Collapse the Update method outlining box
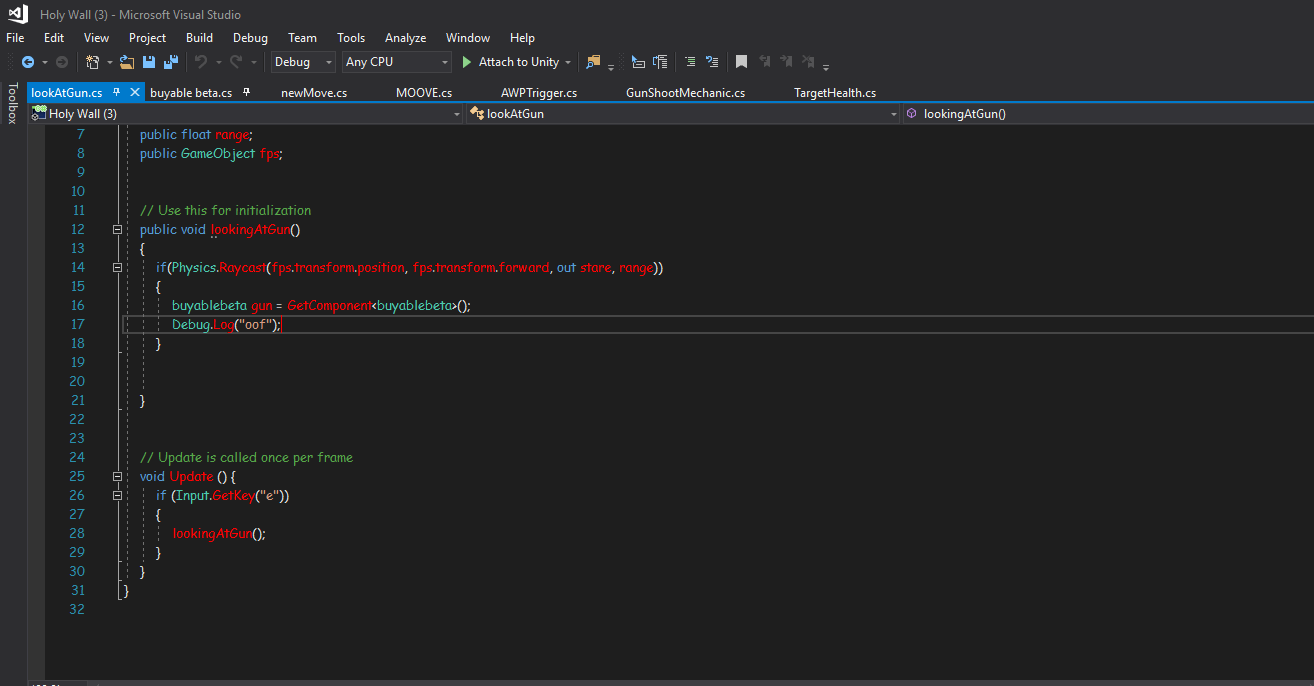The image size is (1314, 686). (x=117, y=476)
